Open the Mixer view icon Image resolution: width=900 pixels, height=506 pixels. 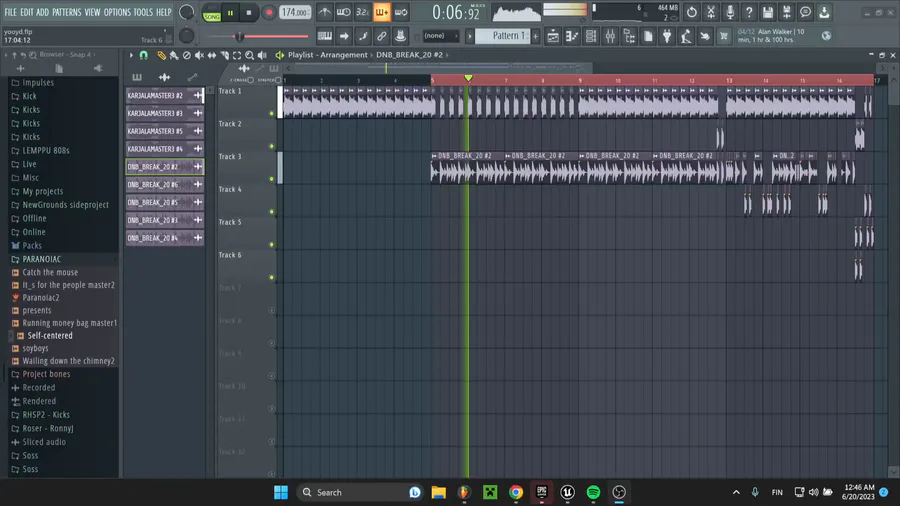coord(610,36)
